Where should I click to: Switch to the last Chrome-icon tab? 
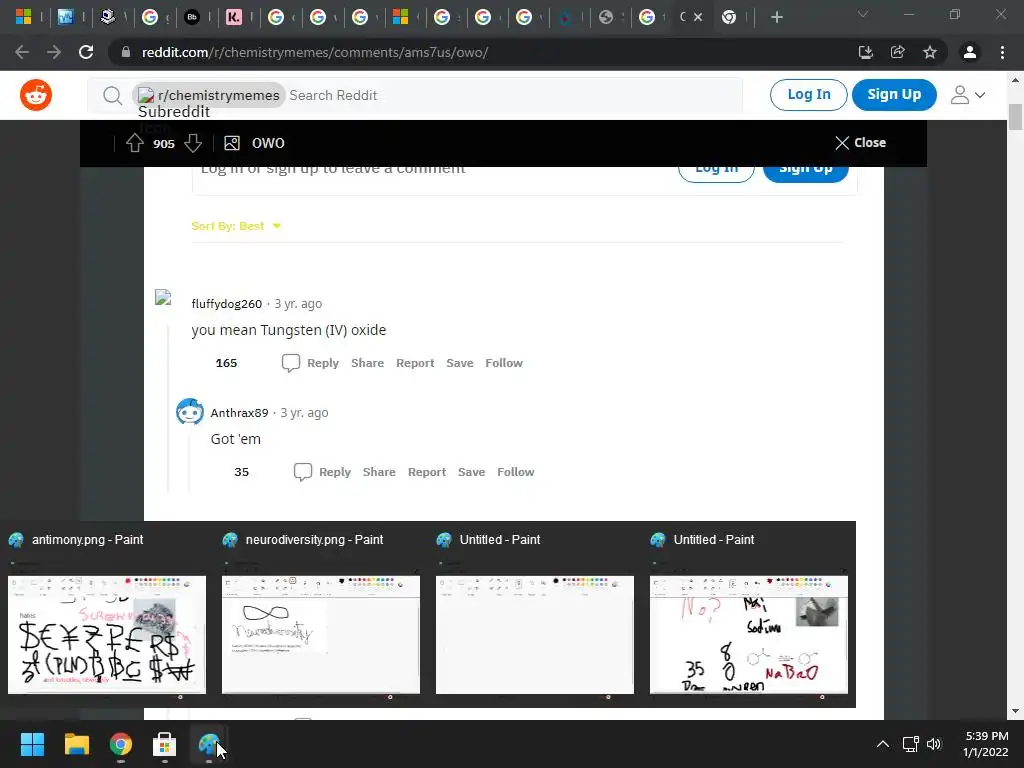(x=729, y=17)
